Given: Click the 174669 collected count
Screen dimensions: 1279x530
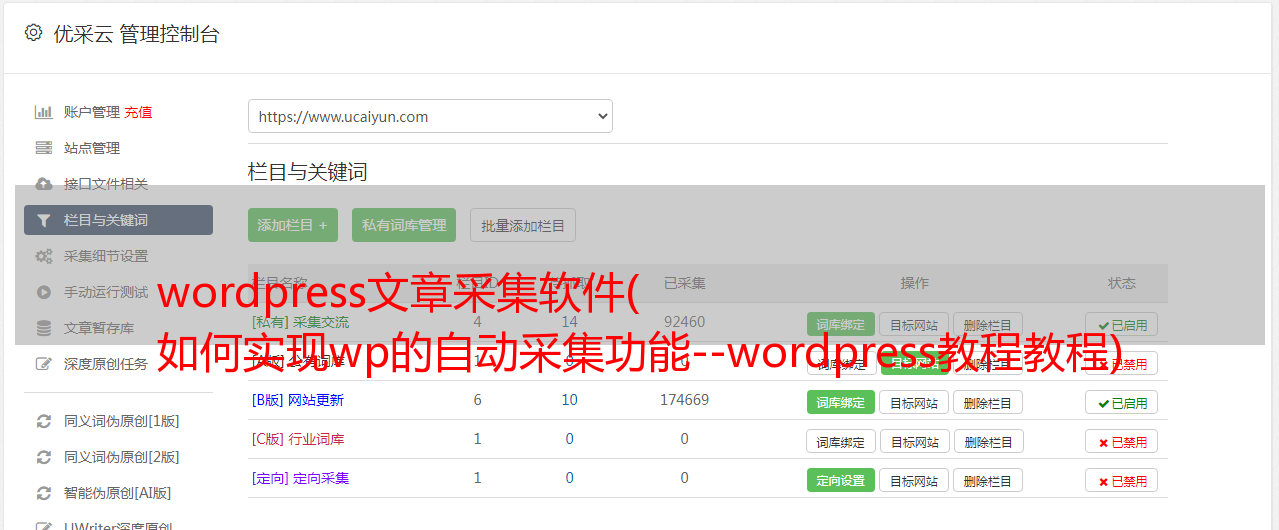Looking at the screenshot, I should (x=684, y=400).
